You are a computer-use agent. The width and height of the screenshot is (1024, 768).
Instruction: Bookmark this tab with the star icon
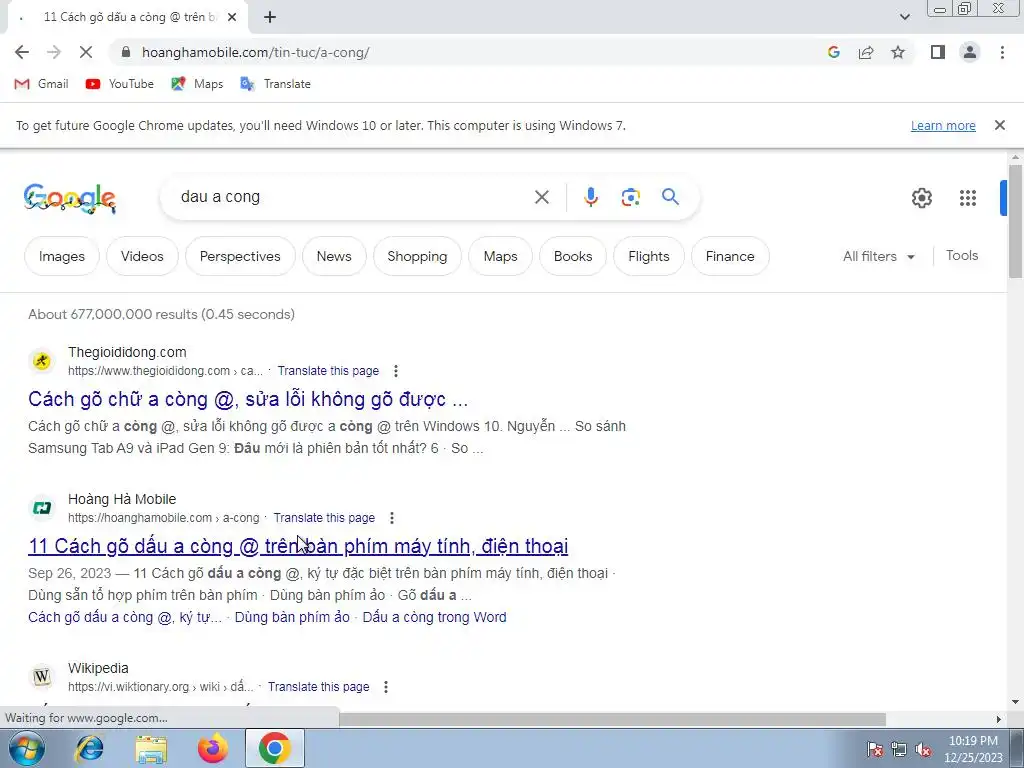[x=898, y=52]
